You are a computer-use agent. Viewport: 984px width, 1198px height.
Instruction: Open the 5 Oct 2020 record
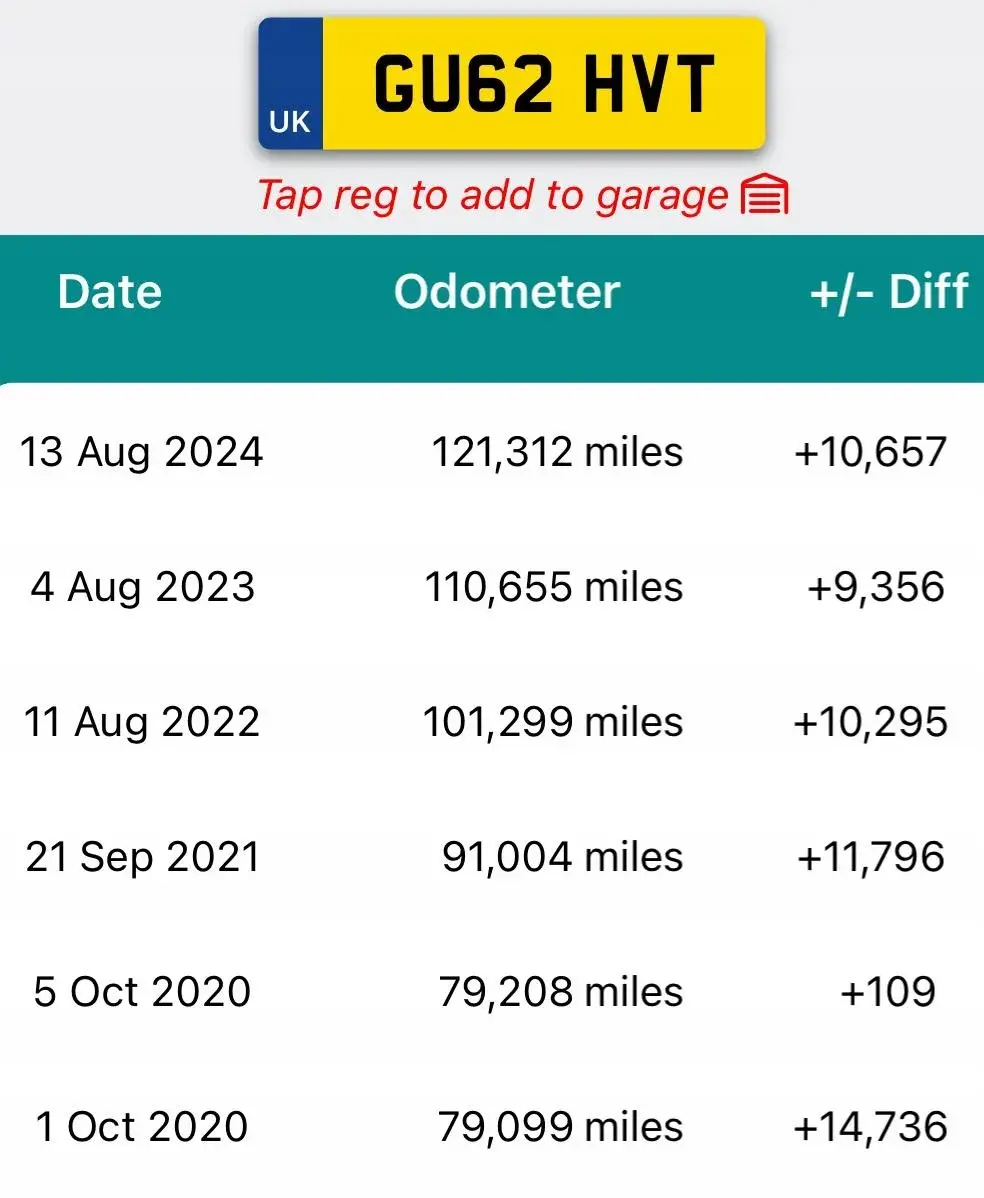tap(492, 992)
